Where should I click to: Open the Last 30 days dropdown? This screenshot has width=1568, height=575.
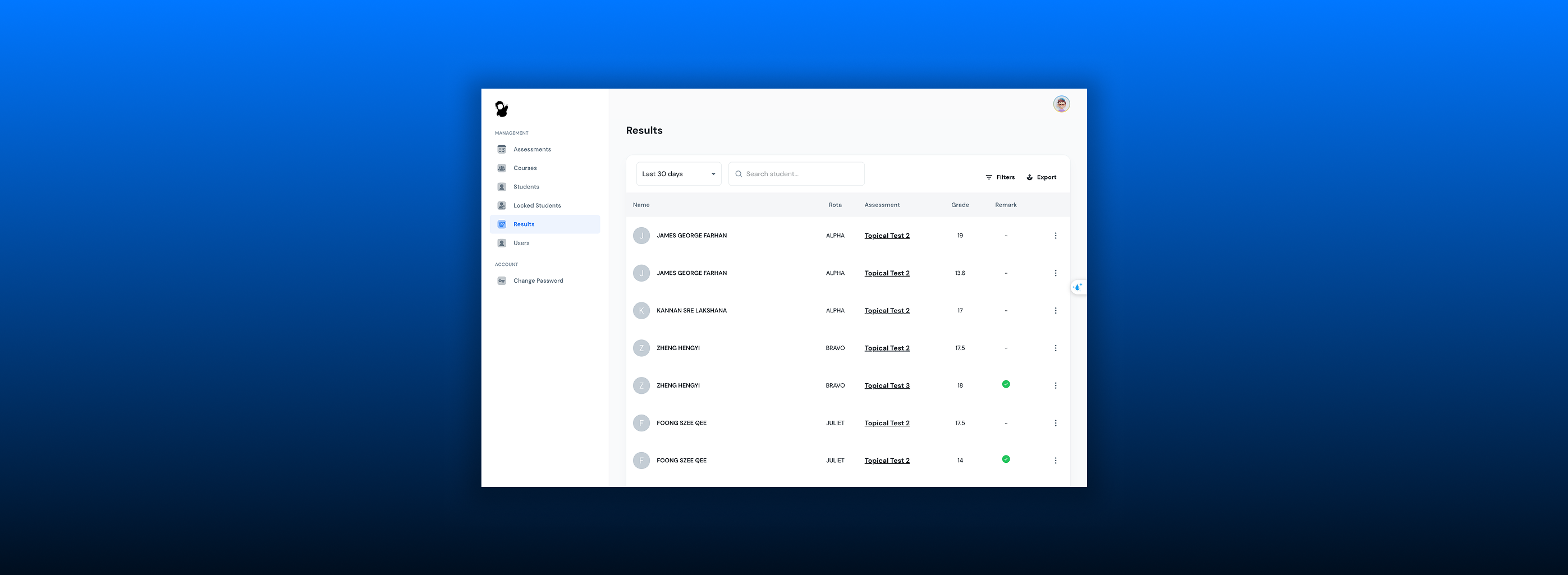click(678, 174)
